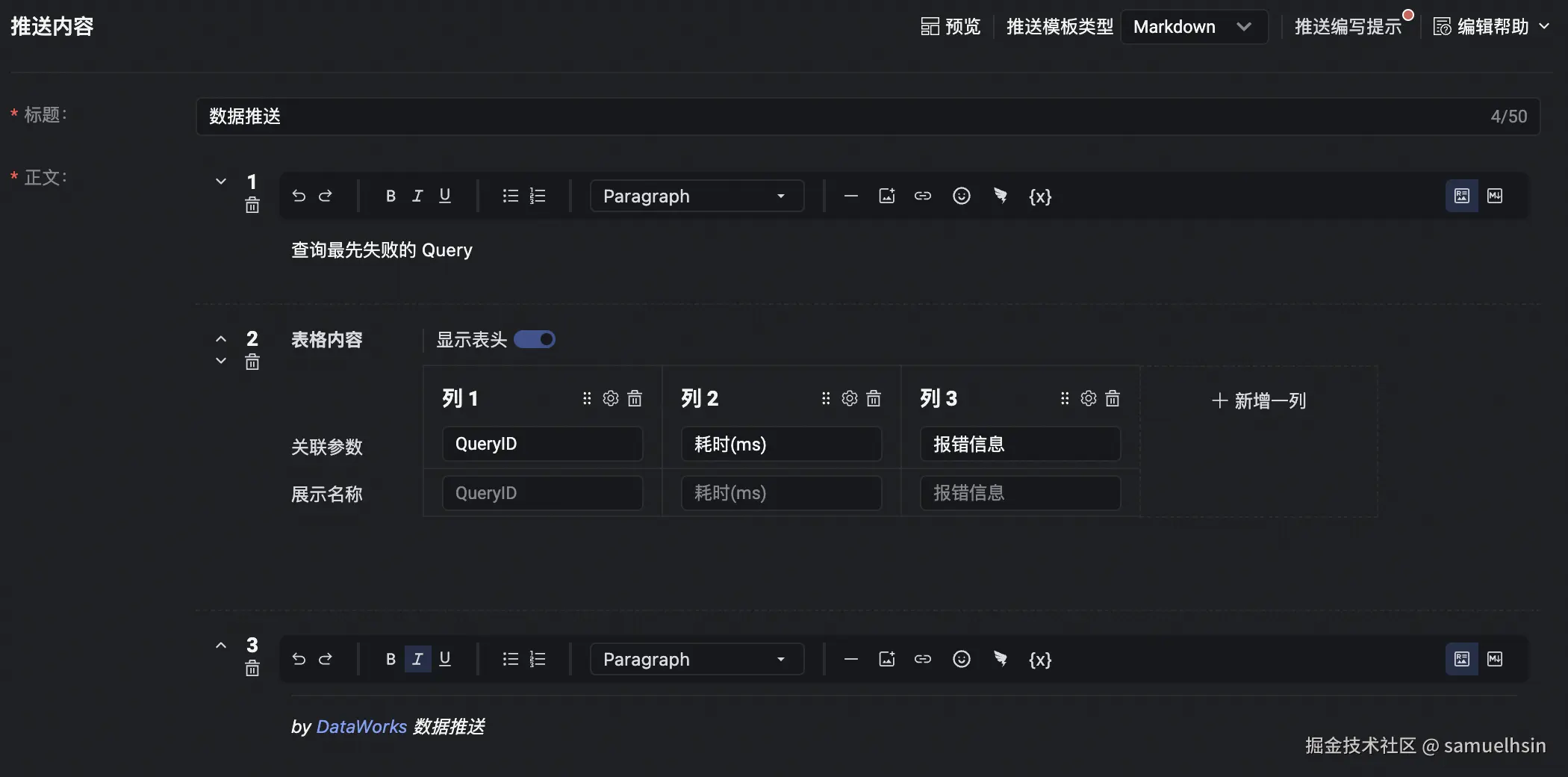The image size is (1568, 777).
Task: Insert variable {x} in block 1
Action: click(x=1040, y=196)
